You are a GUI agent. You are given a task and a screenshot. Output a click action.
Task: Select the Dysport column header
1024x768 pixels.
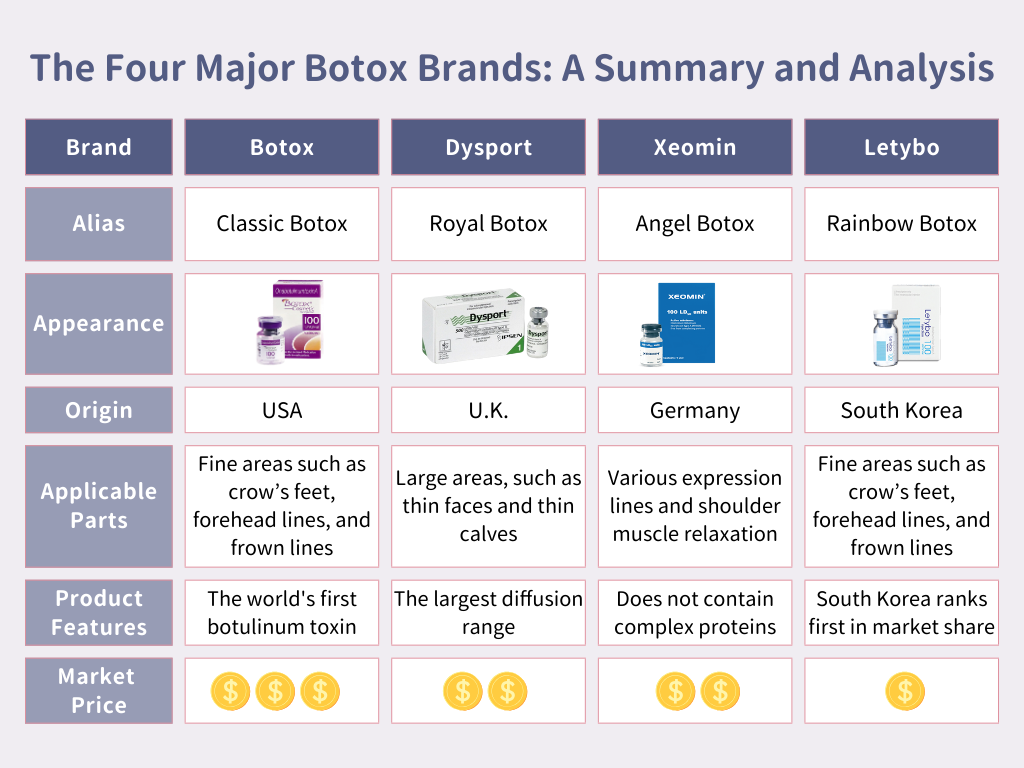pyautogui.click(x=488, y=147)
